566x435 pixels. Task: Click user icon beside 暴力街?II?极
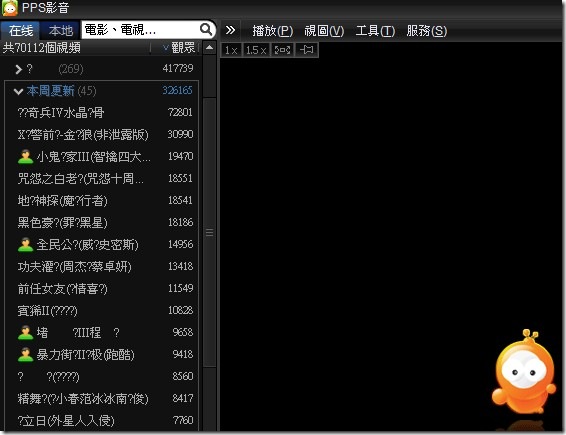(25, 355)
